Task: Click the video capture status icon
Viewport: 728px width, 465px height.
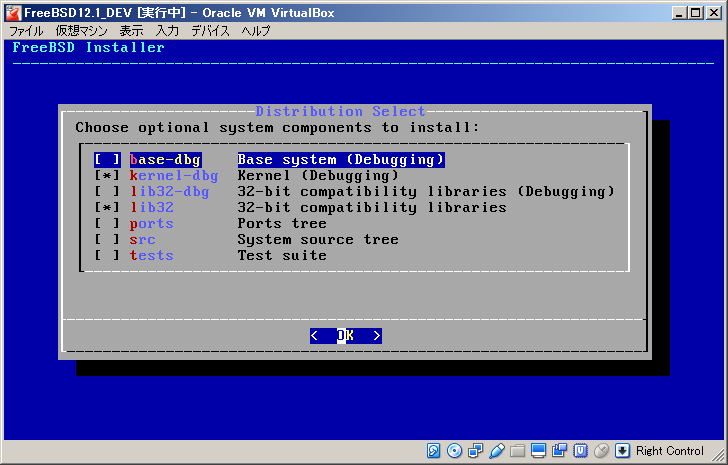Action: point(559,451)
